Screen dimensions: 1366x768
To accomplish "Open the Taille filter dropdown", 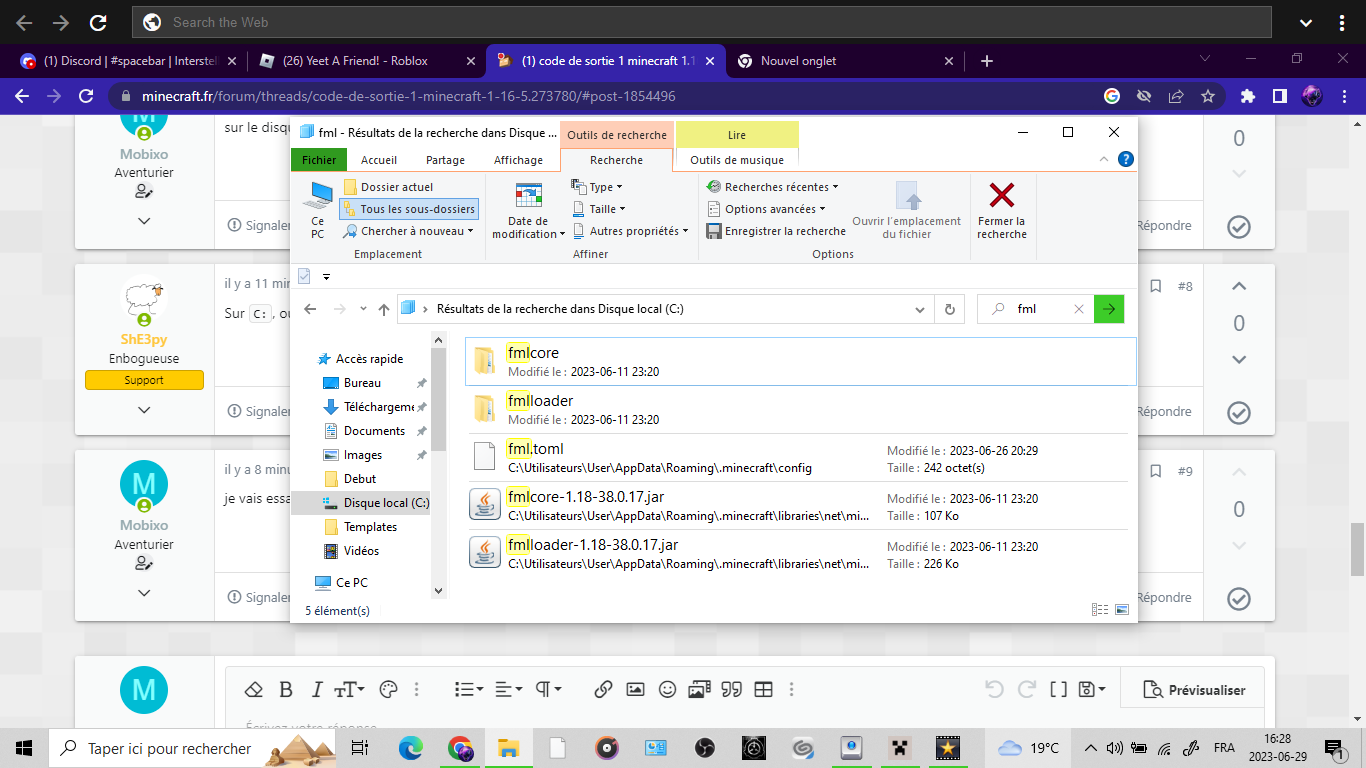I will (599, 209).
